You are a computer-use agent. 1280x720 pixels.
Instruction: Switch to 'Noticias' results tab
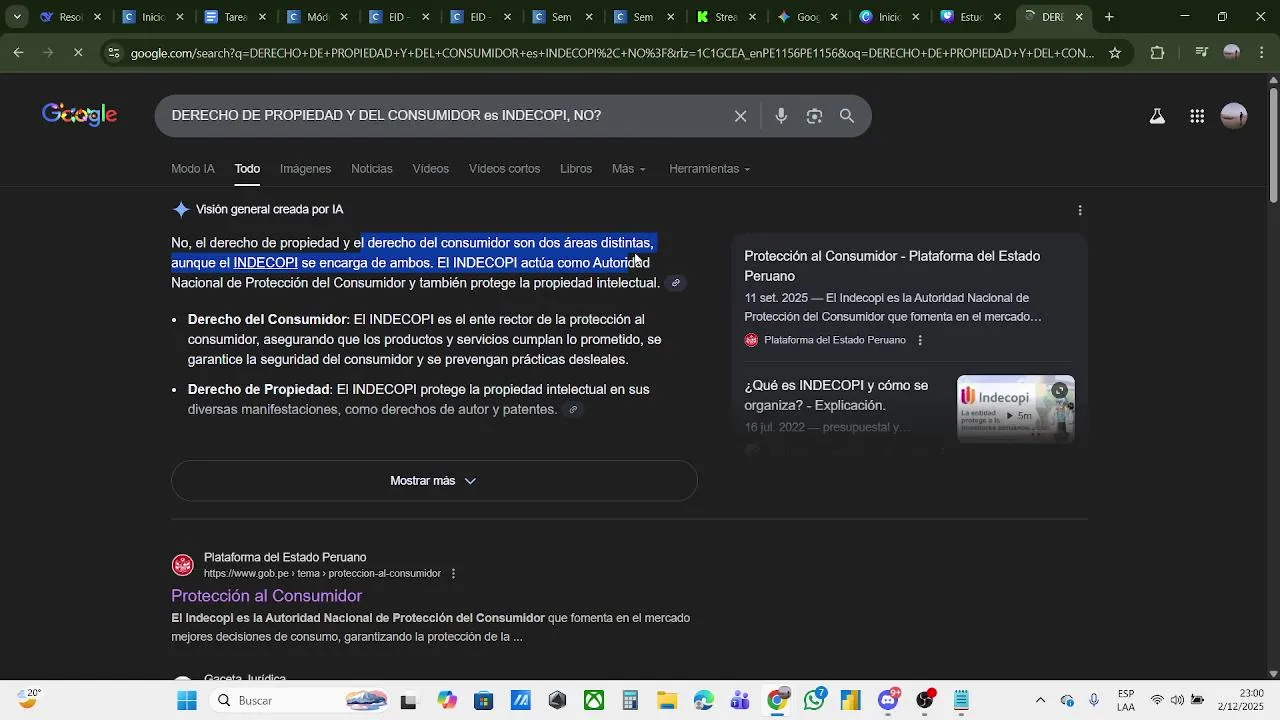372,169
